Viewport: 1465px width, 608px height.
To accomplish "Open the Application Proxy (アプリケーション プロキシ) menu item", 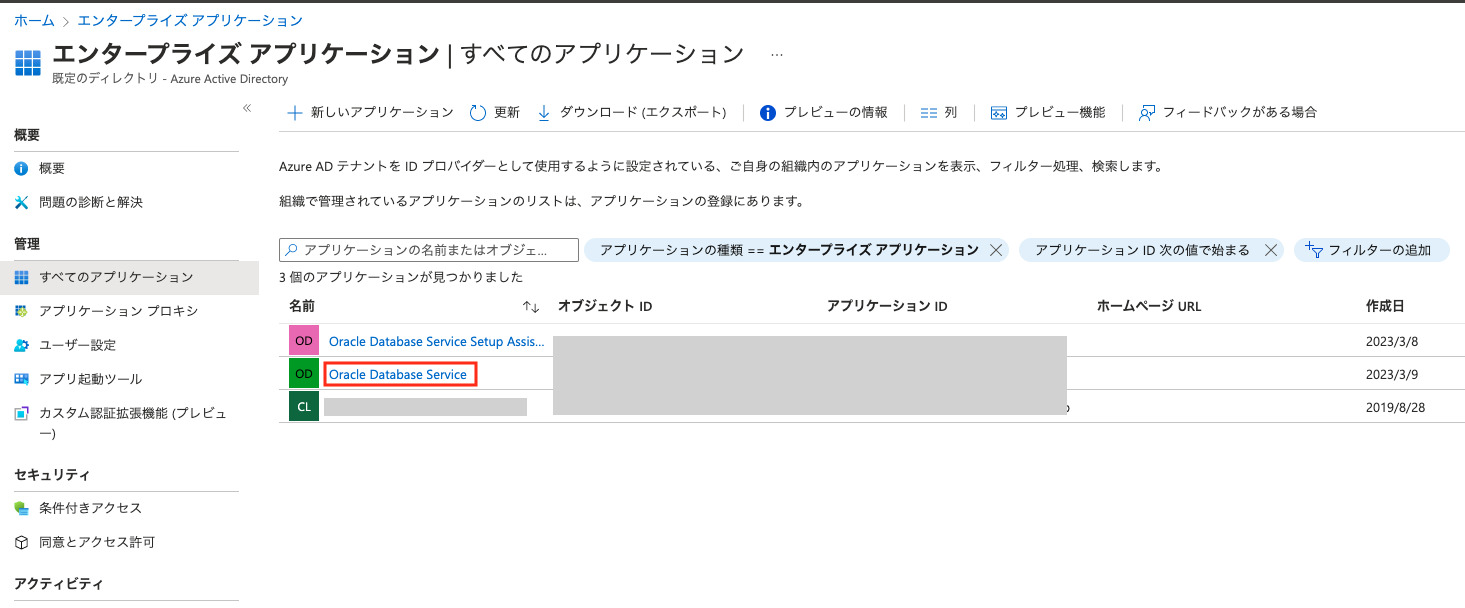I will click(118, 311).
